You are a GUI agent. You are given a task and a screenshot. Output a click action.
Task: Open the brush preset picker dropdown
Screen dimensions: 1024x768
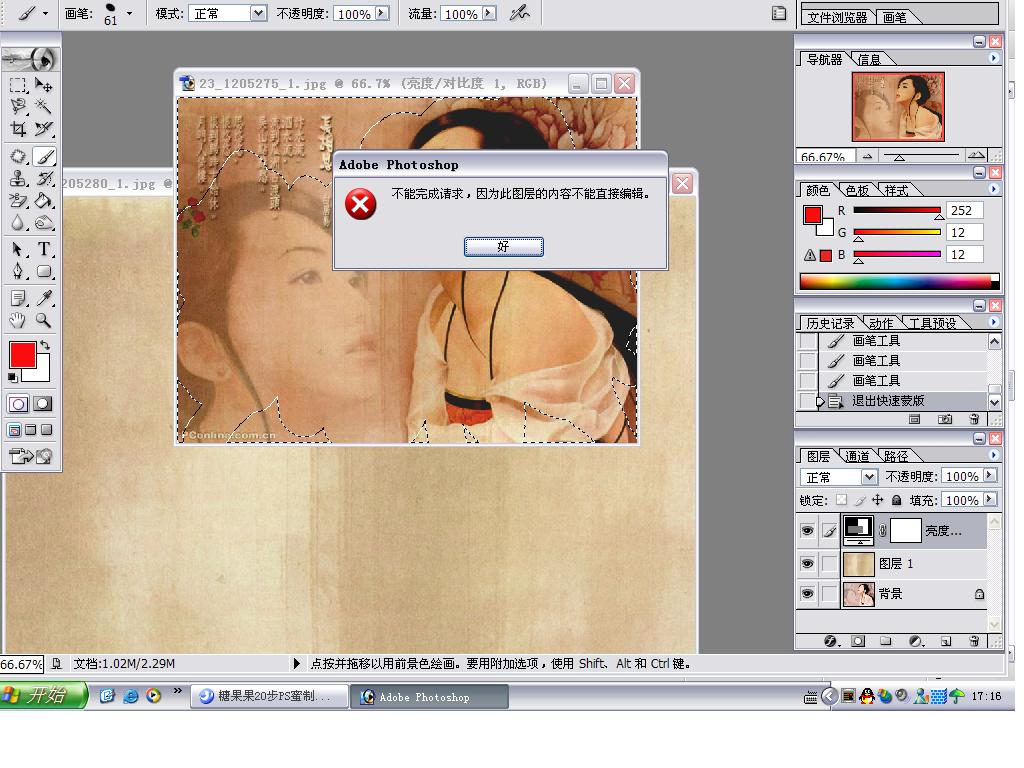pos(129,13)
